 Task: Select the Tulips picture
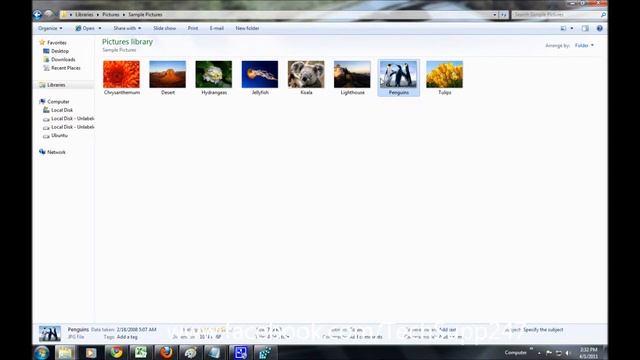click(x=444, y=78)
